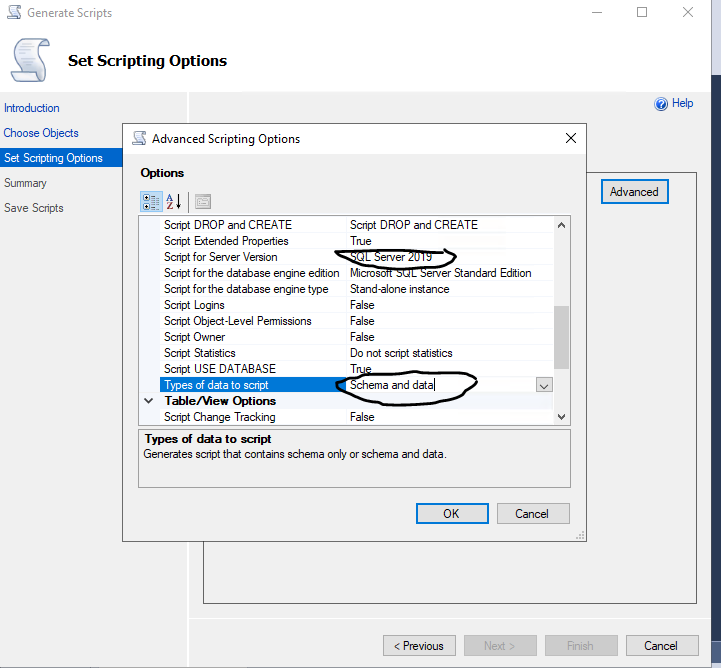Cancel the Advanced Scripting Options dialog
The image size is (721, 668).
[532, 513]
